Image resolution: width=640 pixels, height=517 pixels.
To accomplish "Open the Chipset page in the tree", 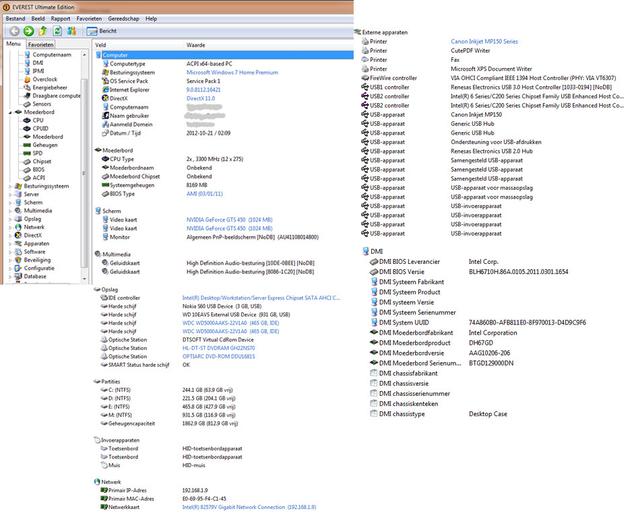I will 41,161.
